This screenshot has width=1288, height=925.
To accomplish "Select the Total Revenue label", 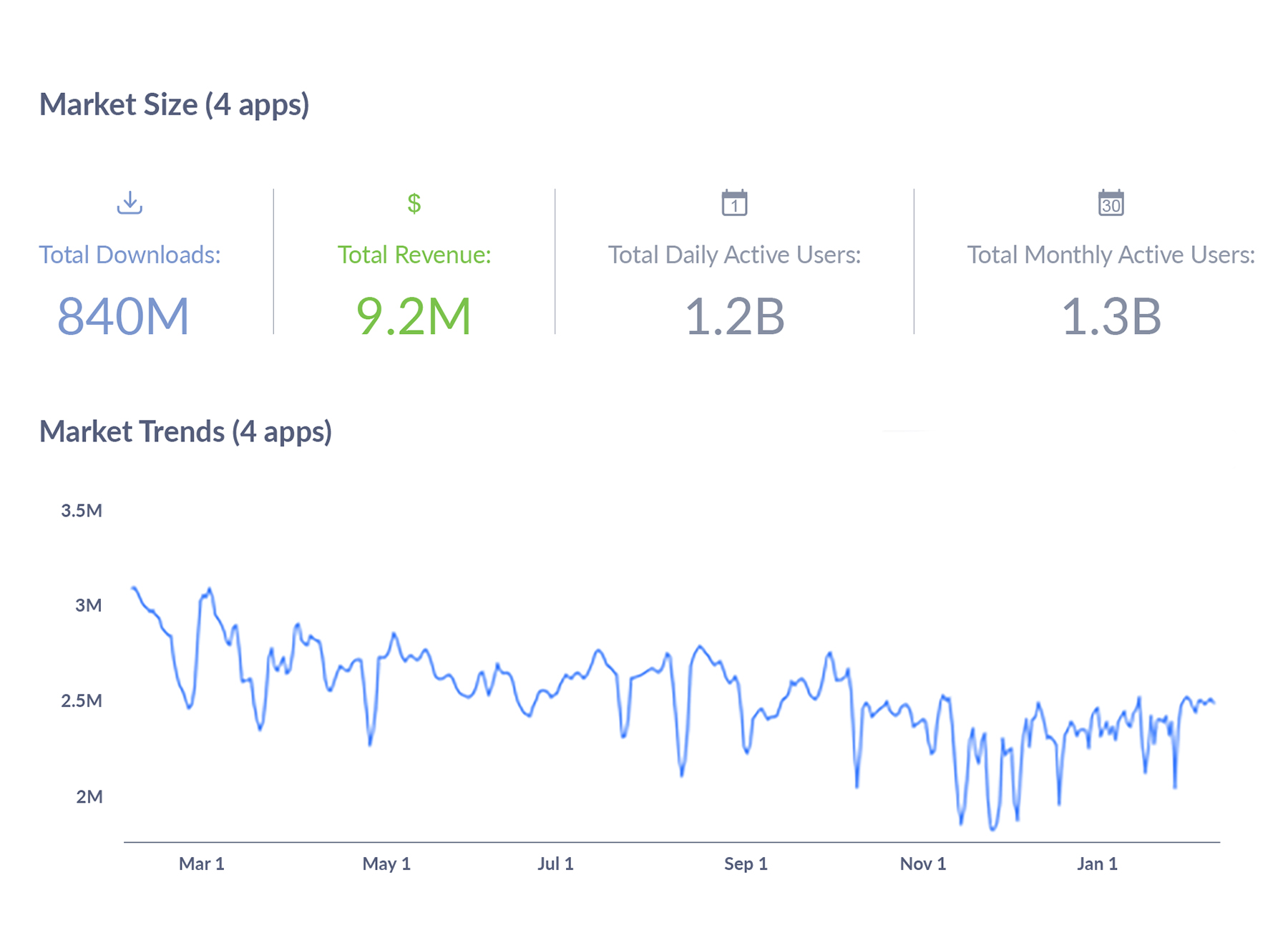I will pyautogui.click(x=414, y=255).
